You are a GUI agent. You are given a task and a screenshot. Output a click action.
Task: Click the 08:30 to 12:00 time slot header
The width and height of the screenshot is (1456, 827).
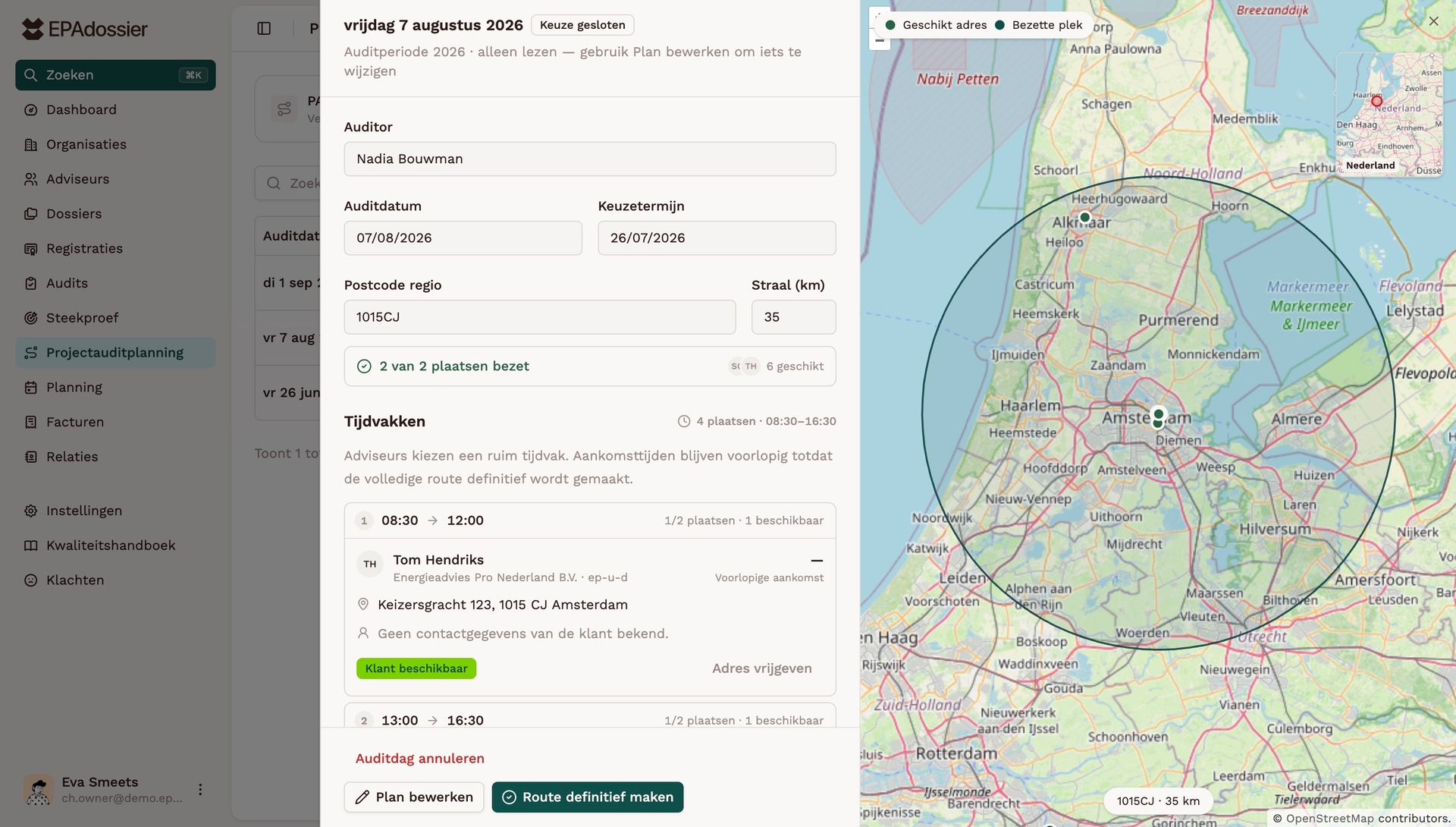(590, 520)
